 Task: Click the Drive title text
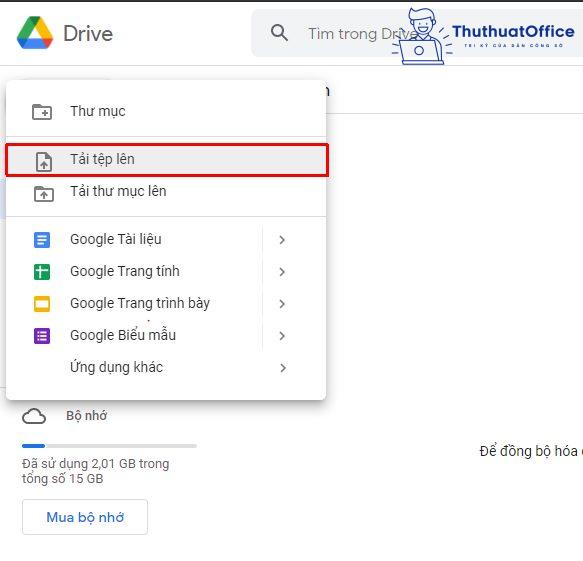click(x=88, y=33)
